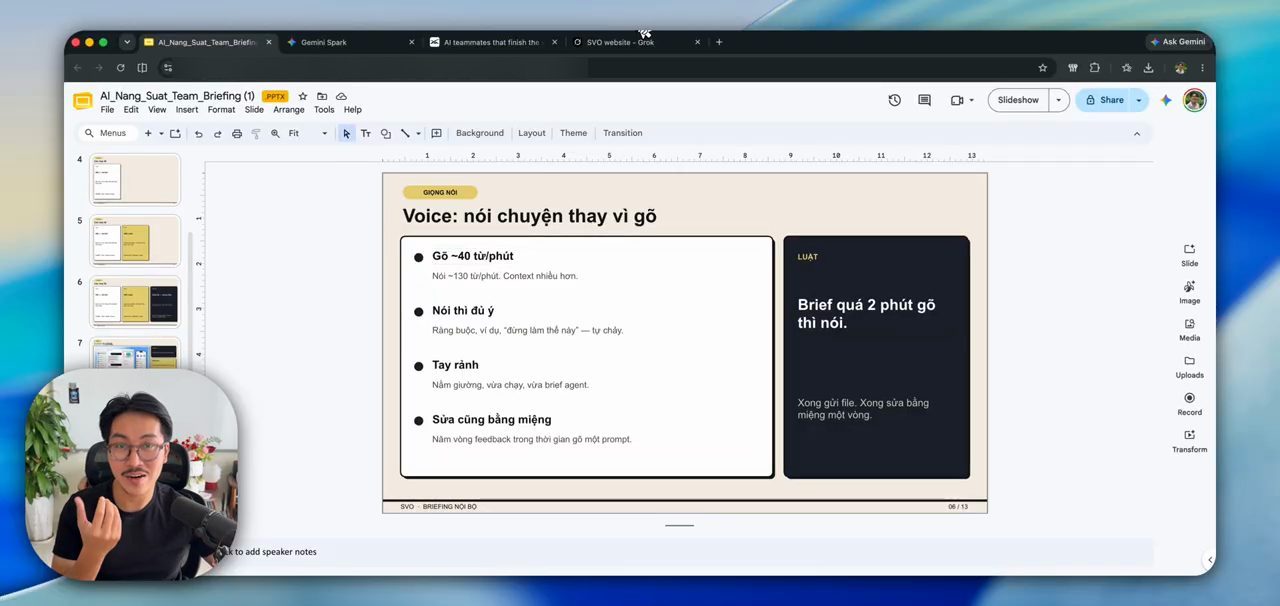This screenshot has width=1280, height=606.
Task: Start a Meet video call
Action: 957,100
